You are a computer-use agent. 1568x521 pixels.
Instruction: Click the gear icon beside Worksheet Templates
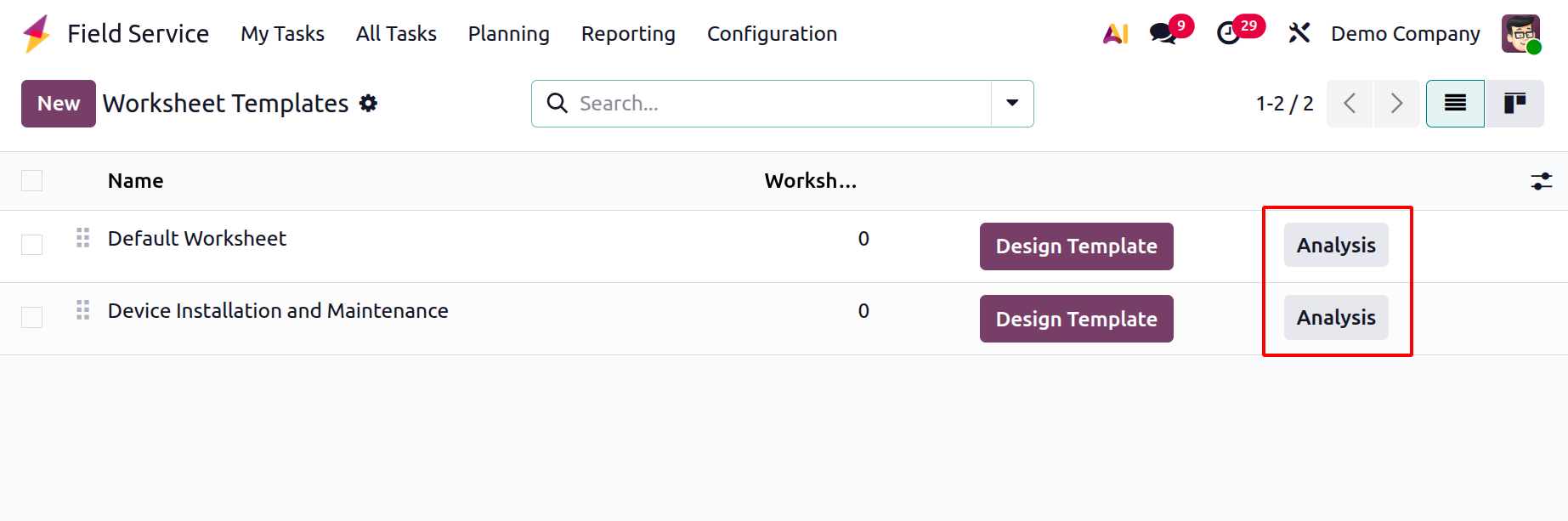point(368,104)
